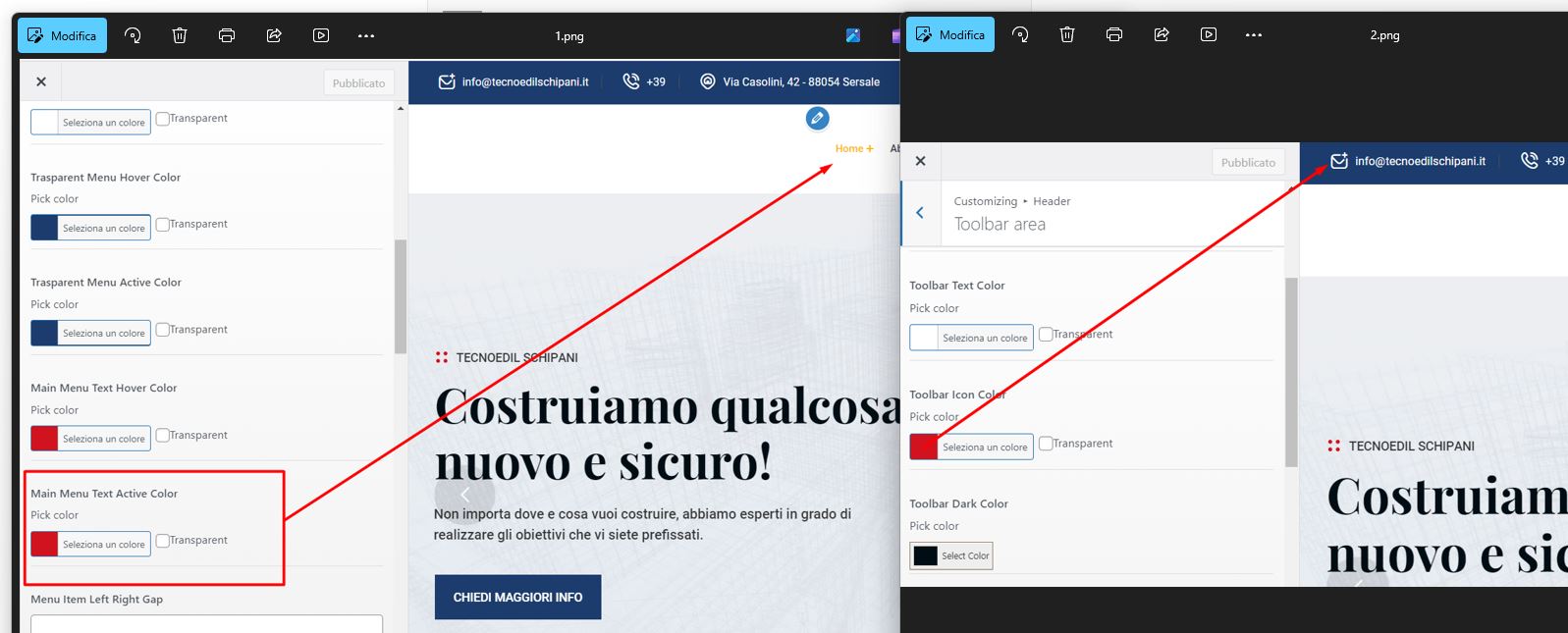Click the blue pencil edit shortcut icon
The image size is (1568, 633).
point(817,119)
